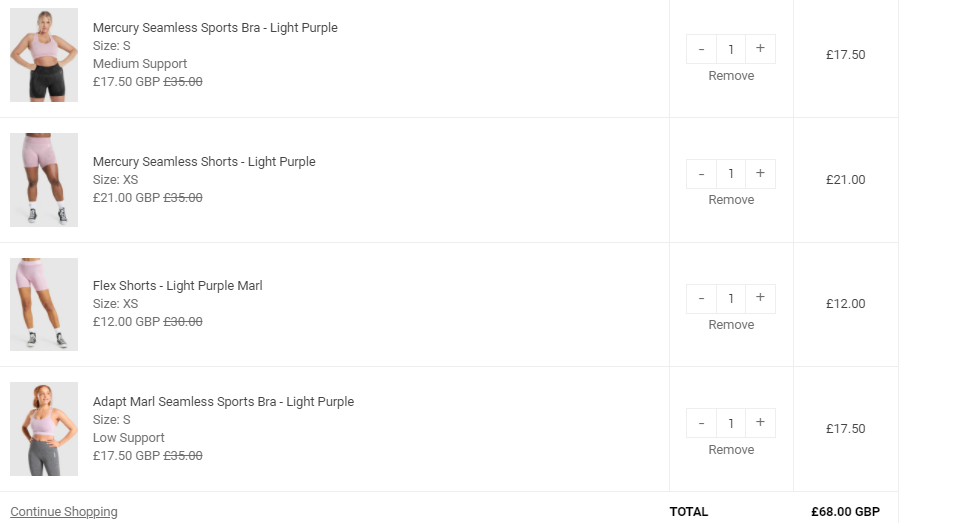Increase Mercury Seamless Sports Bra quantity
This screenshot has width=971, height=523.
click(760, 49)
